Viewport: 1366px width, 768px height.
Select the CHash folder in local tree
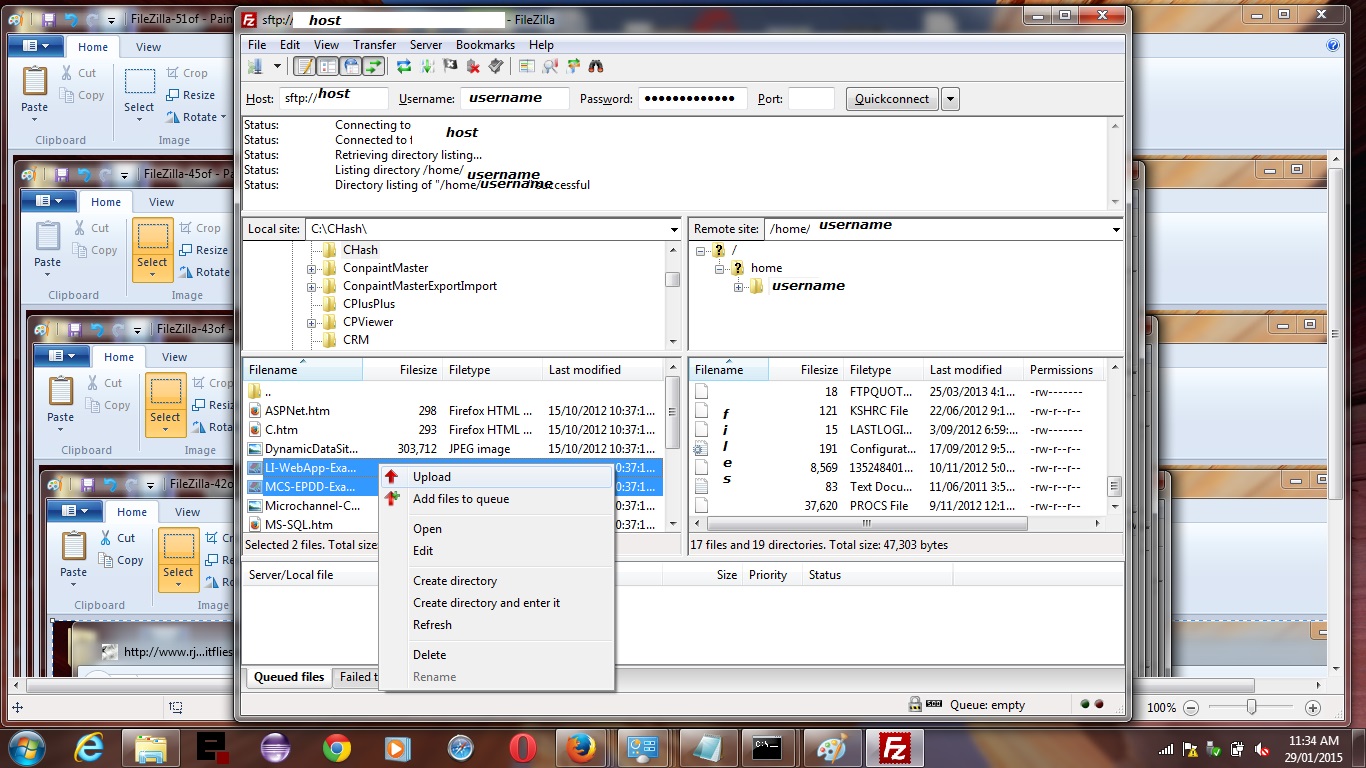click(360, 250)
